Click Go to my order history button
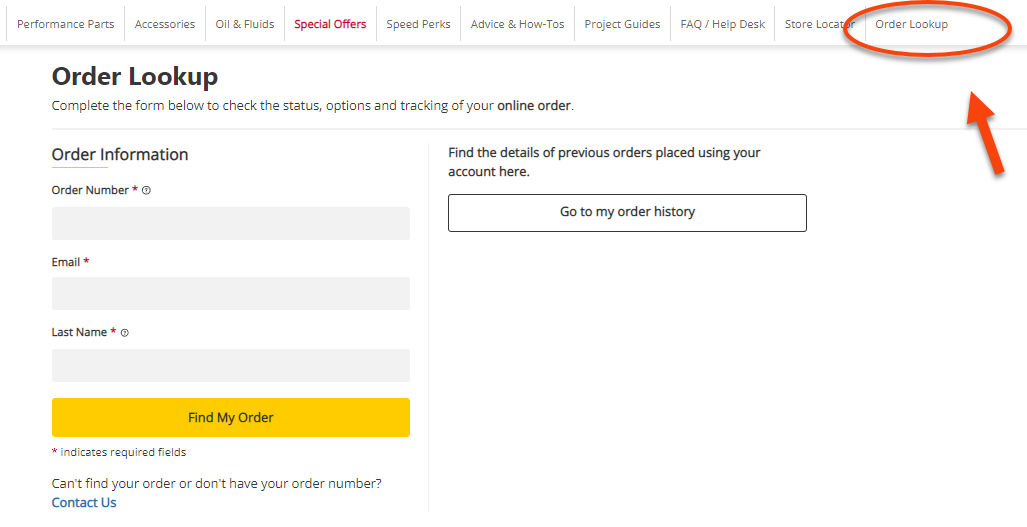Screen dimensions: 1027x527 (x=627, y=212)
